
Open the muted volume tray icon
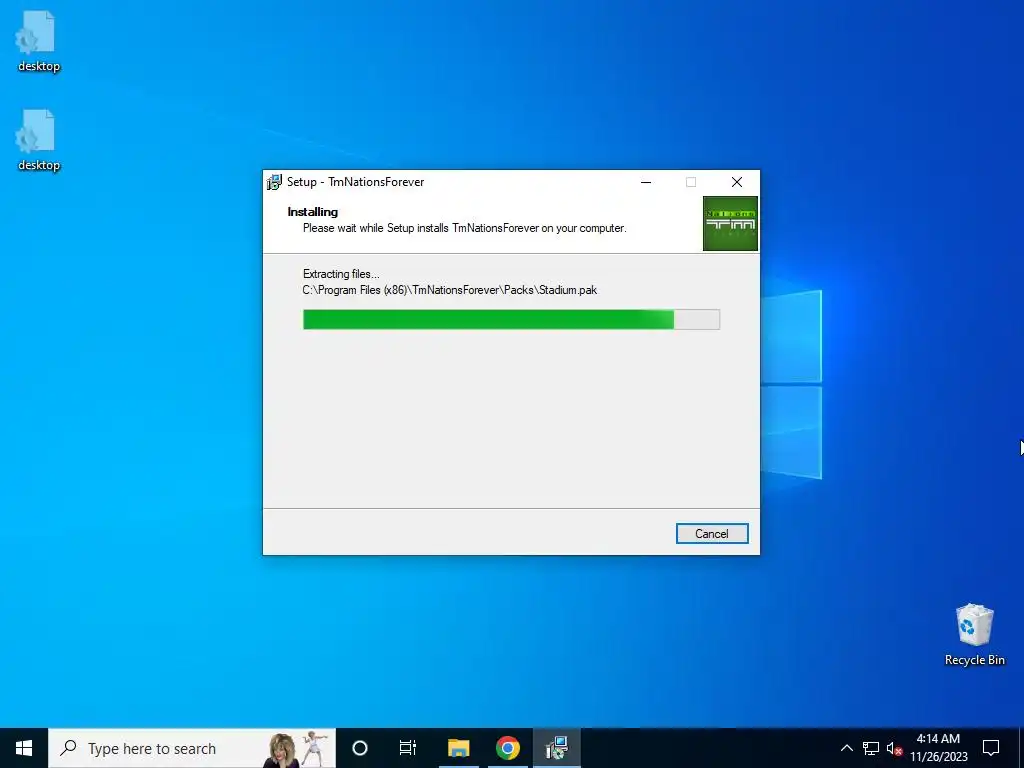point(894,748)
